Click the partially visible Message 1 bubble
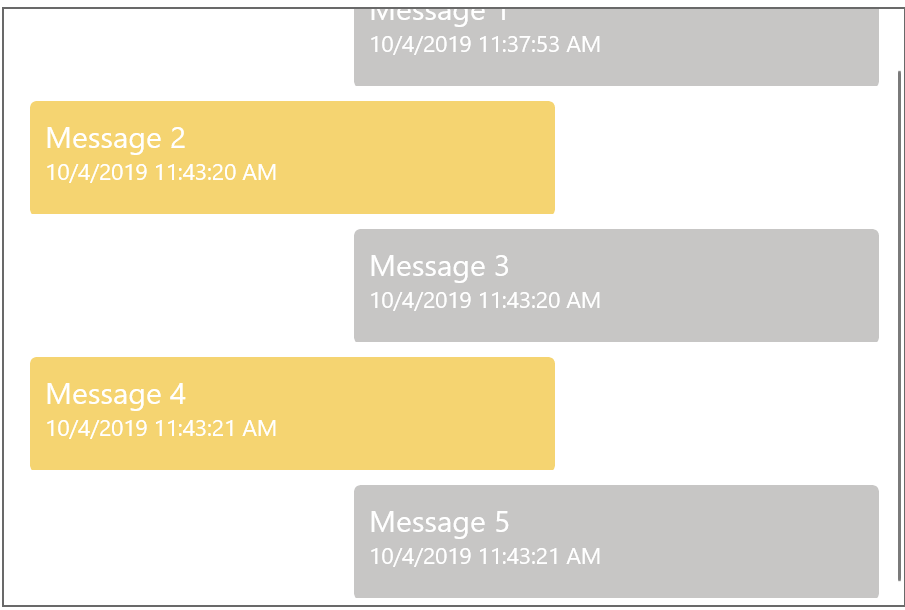 616,47
